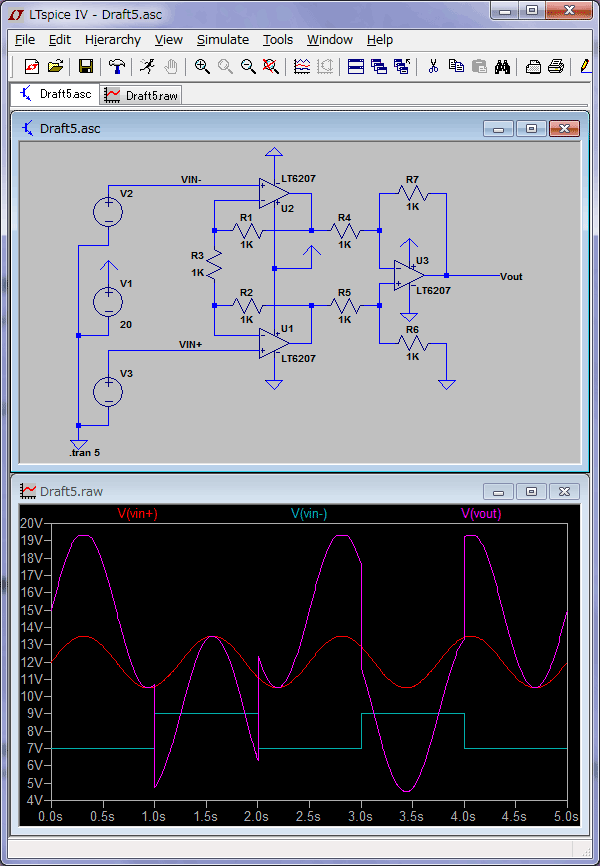Cascade windows with the Cascade icon
The image size is (600, 866).
coord(379,67)
